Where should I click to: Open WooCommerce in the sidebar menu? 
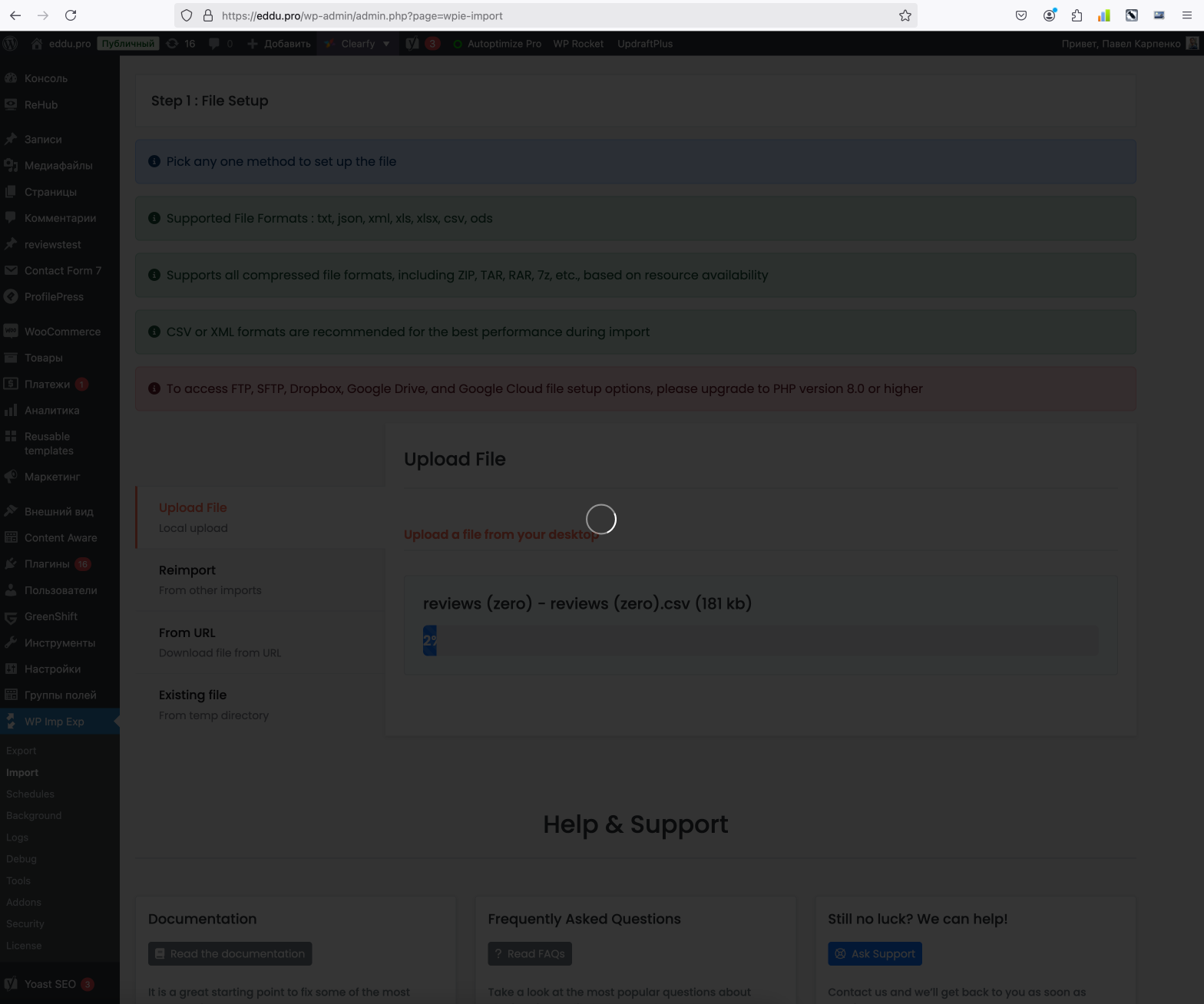pos(62,332)
